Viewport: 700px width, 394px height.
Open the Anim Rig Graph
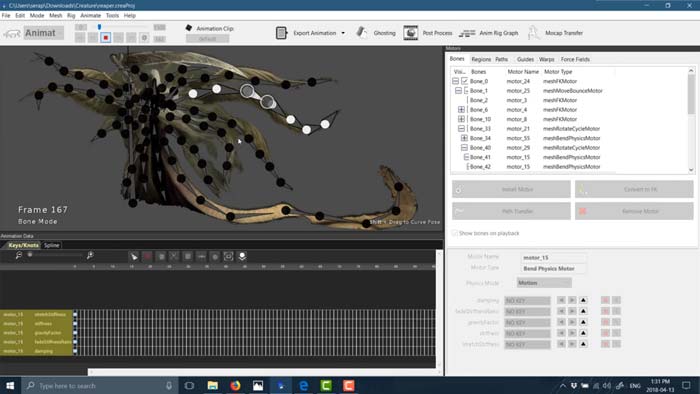489,33
